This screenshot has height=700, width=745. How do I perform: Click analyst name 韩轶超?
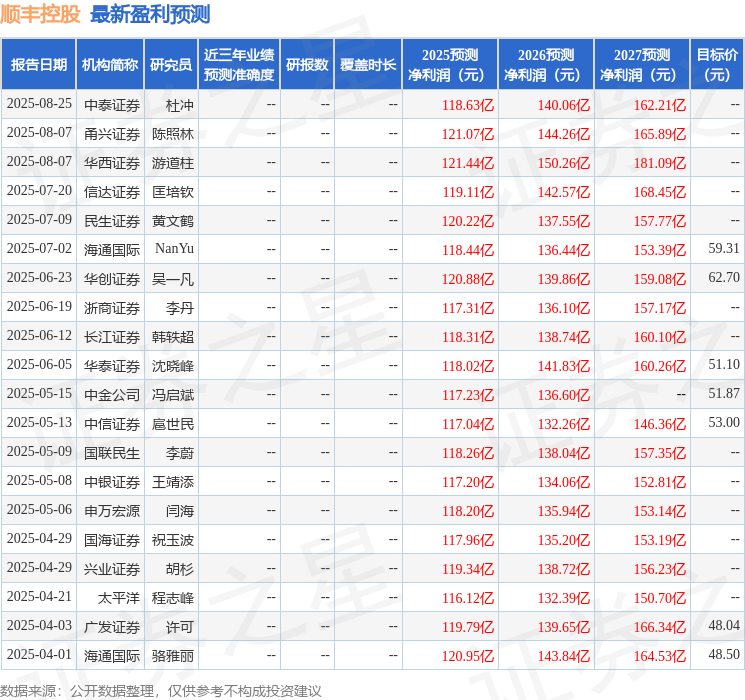click(173, 336)
